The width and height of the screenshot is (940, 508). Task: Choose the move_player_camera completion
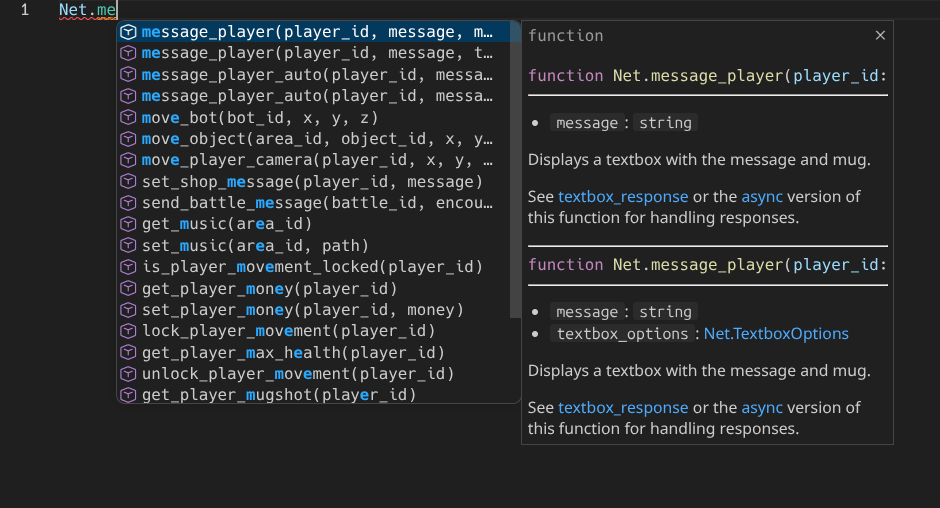click(x=317, y=160)
